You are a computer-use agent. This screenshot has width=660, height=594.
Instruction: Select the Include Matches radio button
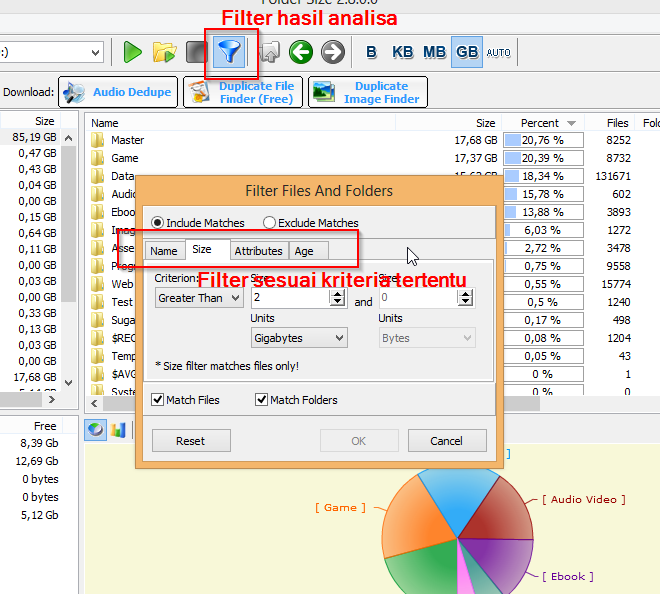coord(158,223)
